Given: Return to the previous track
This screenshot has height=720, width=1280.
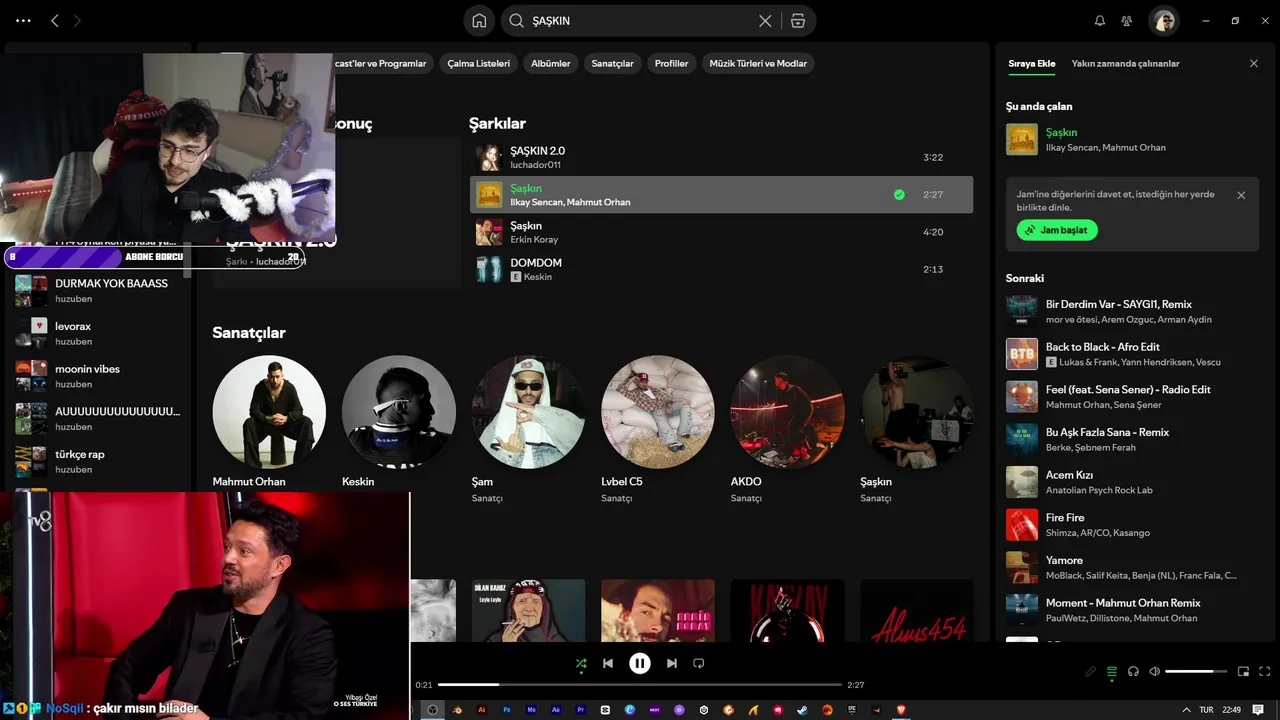Looking at the screenshot, I should 608,663.
